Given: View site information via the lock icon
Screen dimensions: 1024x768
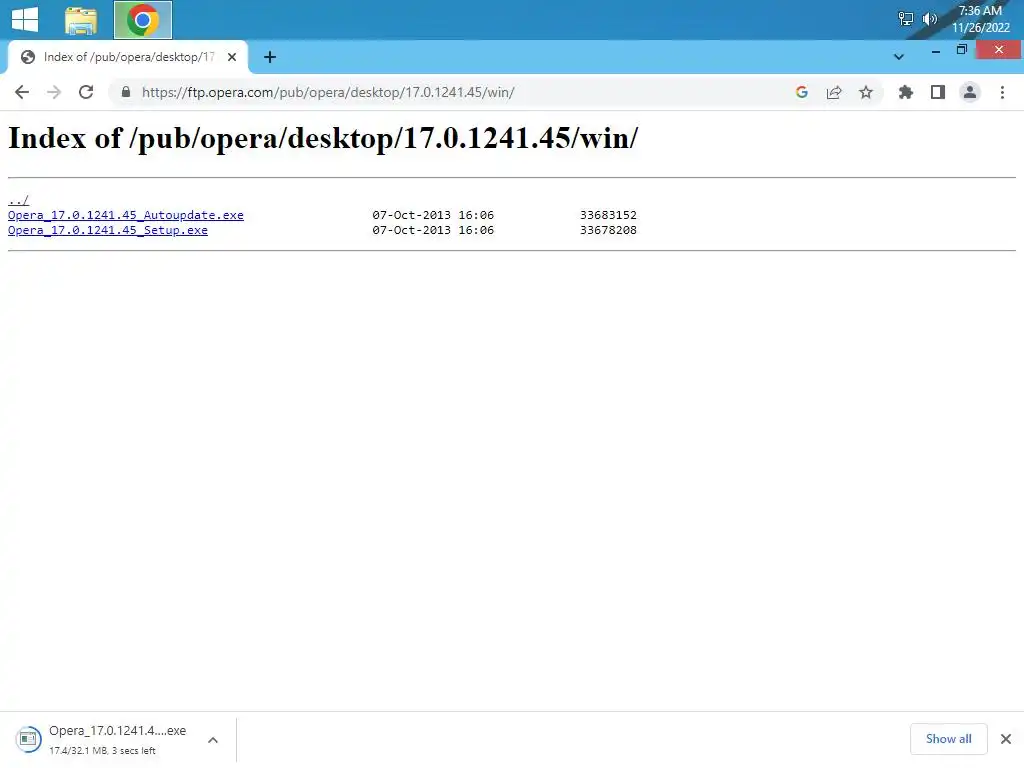Looking at the screenshot, I should (126, 92).
